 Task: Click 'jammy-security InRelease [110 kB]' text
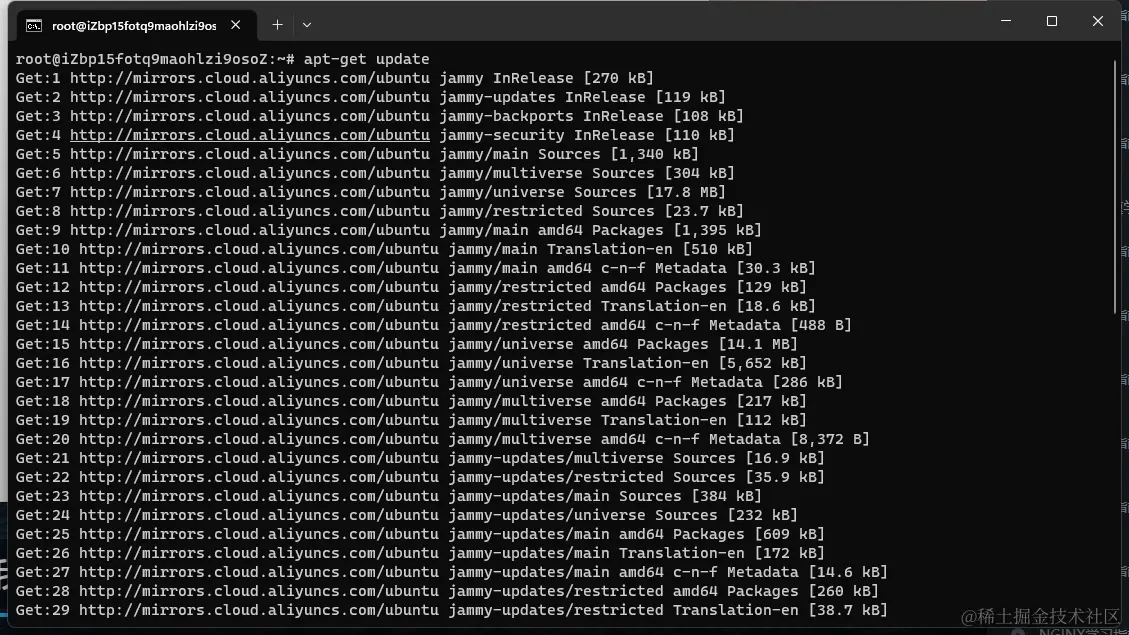pos(587,135)
